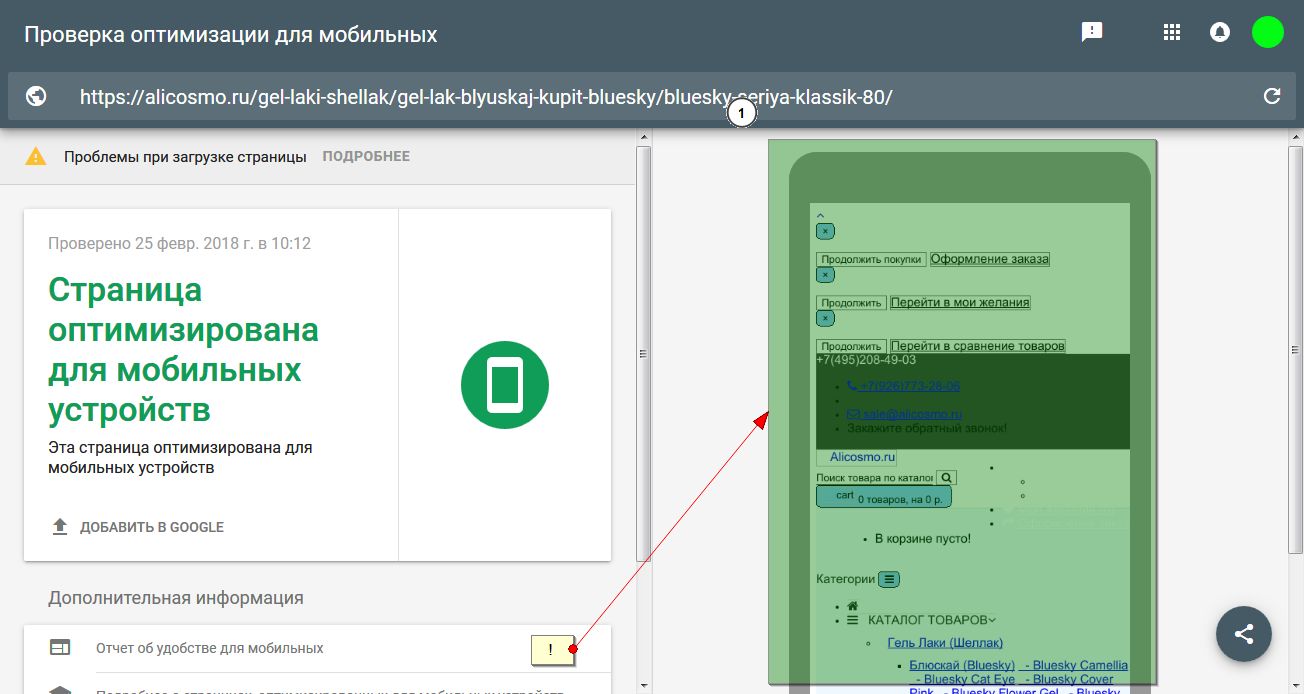1304x694 pixels.
Task: Click the right preview vertical scrollbar
Action: pos(1296,352)
